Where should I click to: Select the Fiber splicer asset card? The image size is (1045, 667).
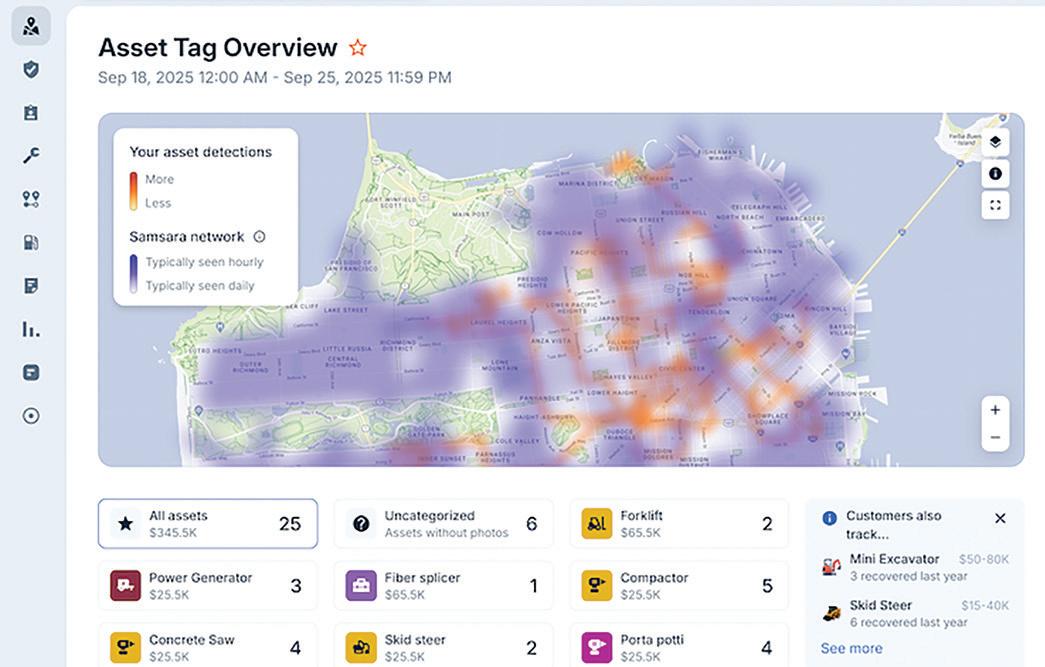444,586
